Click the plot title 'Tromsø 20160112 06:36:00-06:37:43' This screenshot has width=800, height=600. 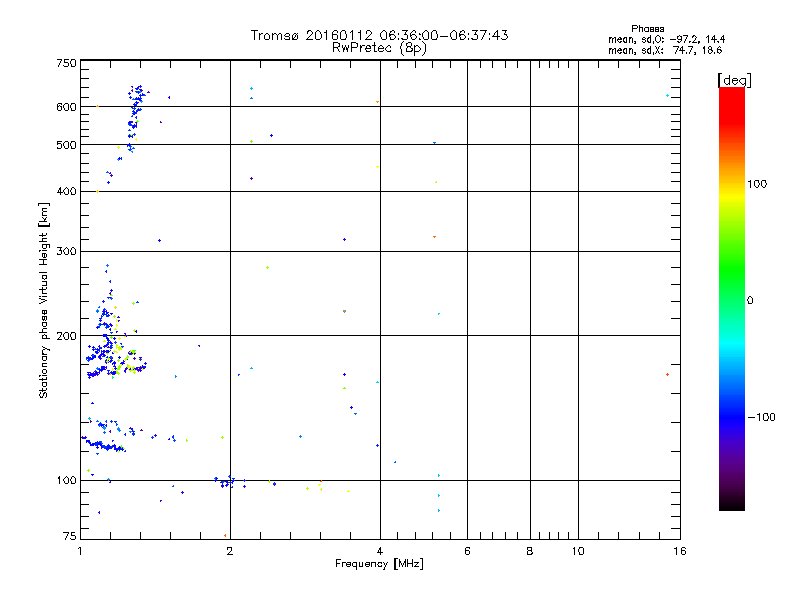point(379,35)
